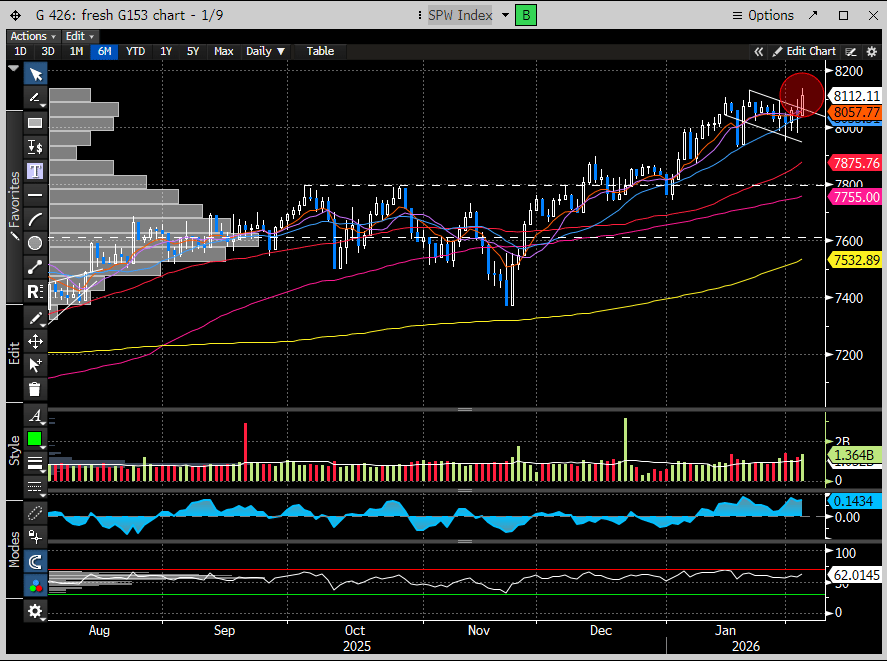
Task: Click the SPW Index security field
Action: pyautogui.click(x=460, y=15)
